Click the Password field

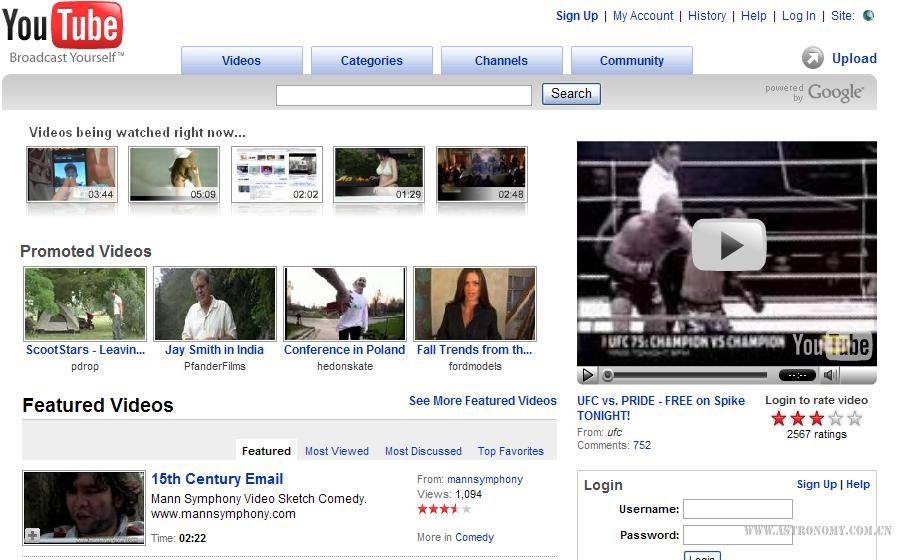(738, 535)
